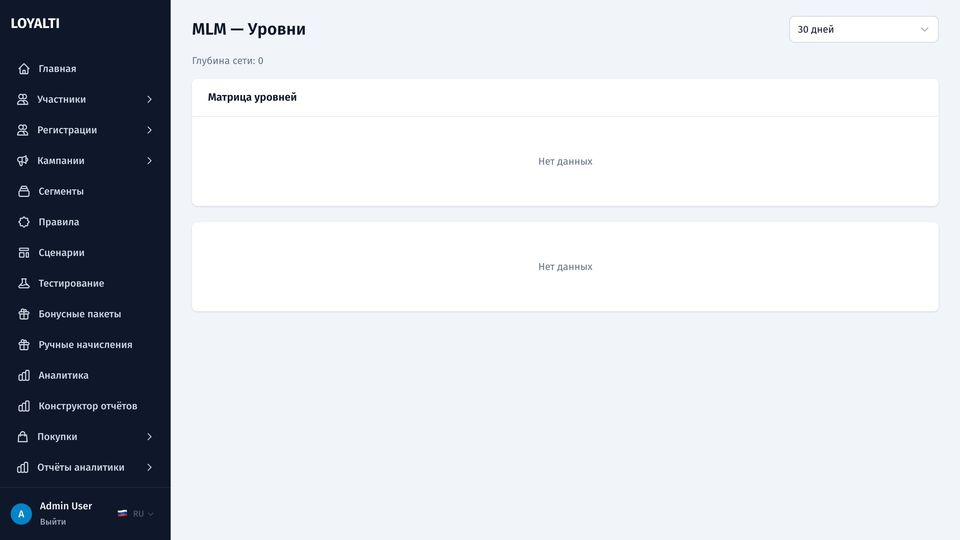The height and width of the screenshot is (540, 960).
Task: Click the Кампании megaphone icon
Action: point(23,160)
